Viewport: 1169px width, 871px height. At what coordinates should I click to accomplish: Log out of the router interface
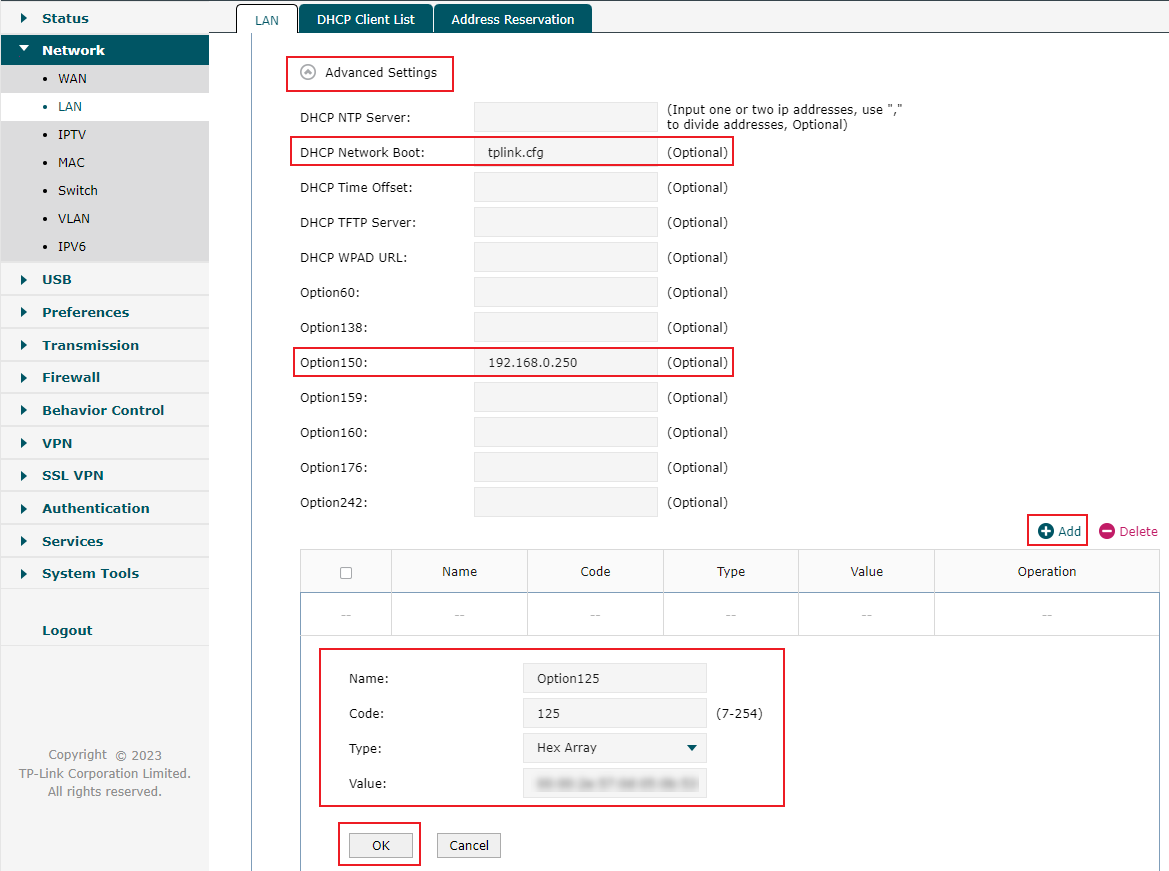pos(67,630)
